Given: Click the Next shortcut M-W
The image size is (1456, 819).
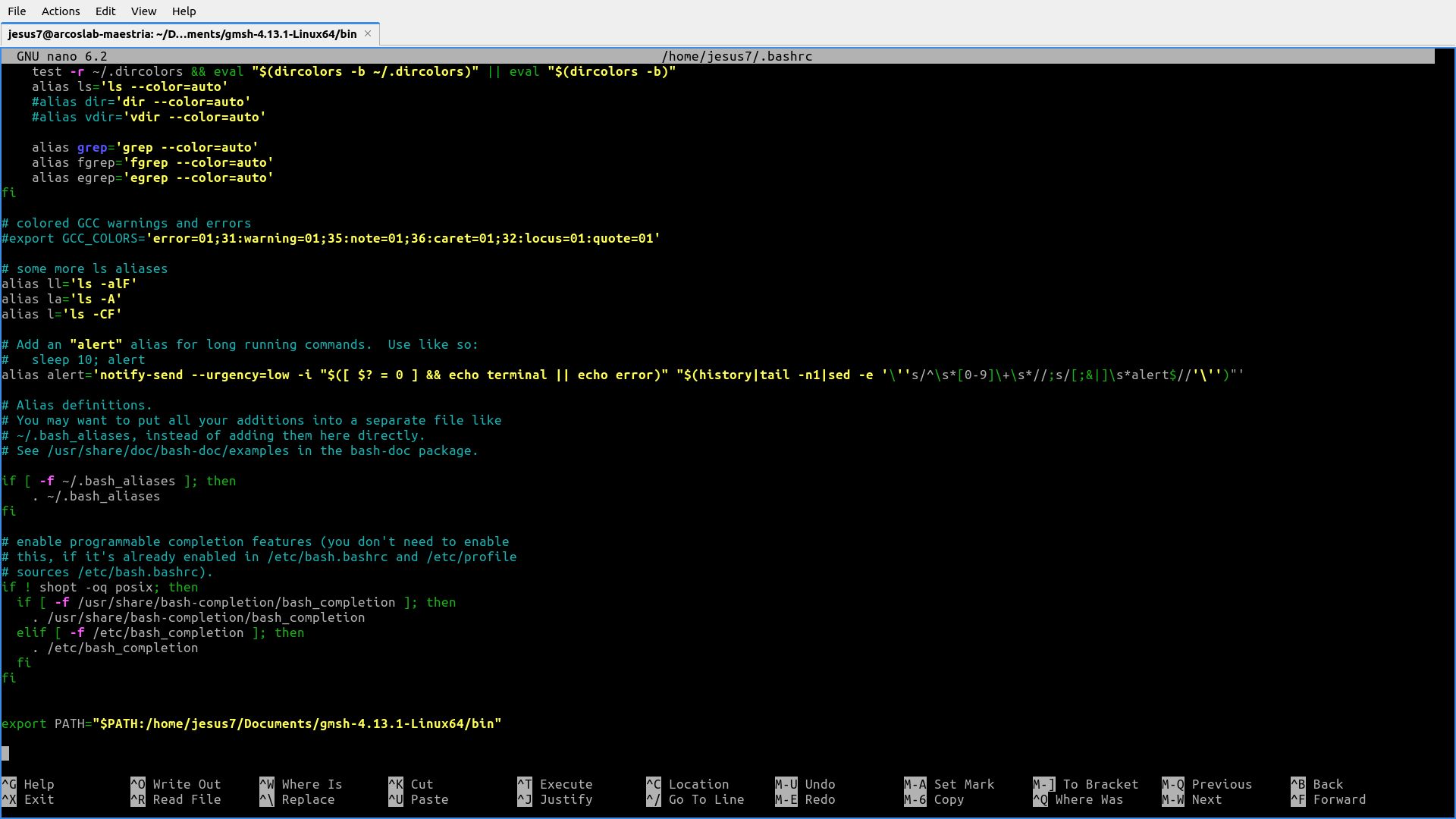Looking at the screenshot, I should (x=1192, y=799).
